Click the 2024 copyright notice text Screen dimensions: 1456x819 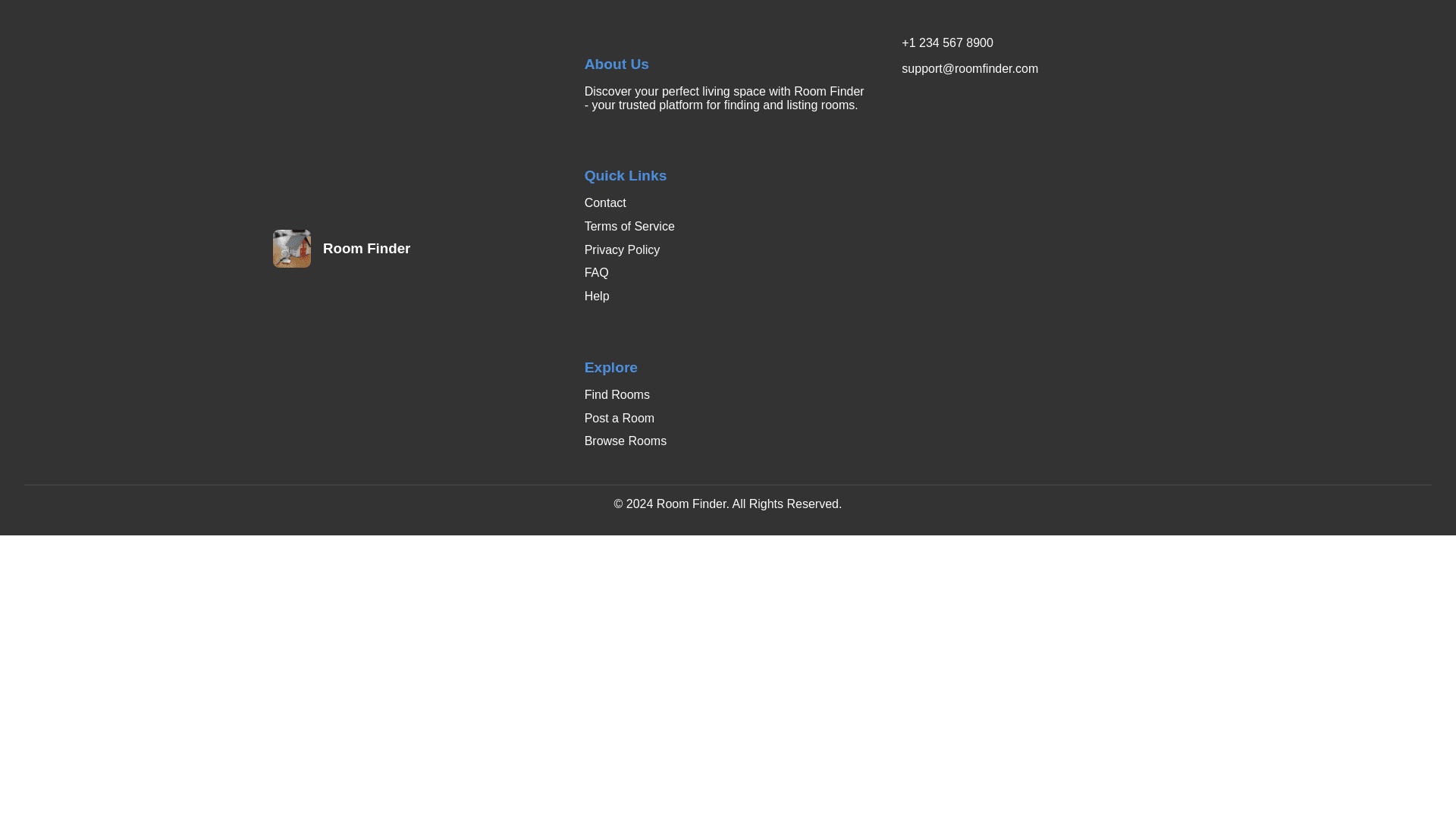(x=727, y=504)
